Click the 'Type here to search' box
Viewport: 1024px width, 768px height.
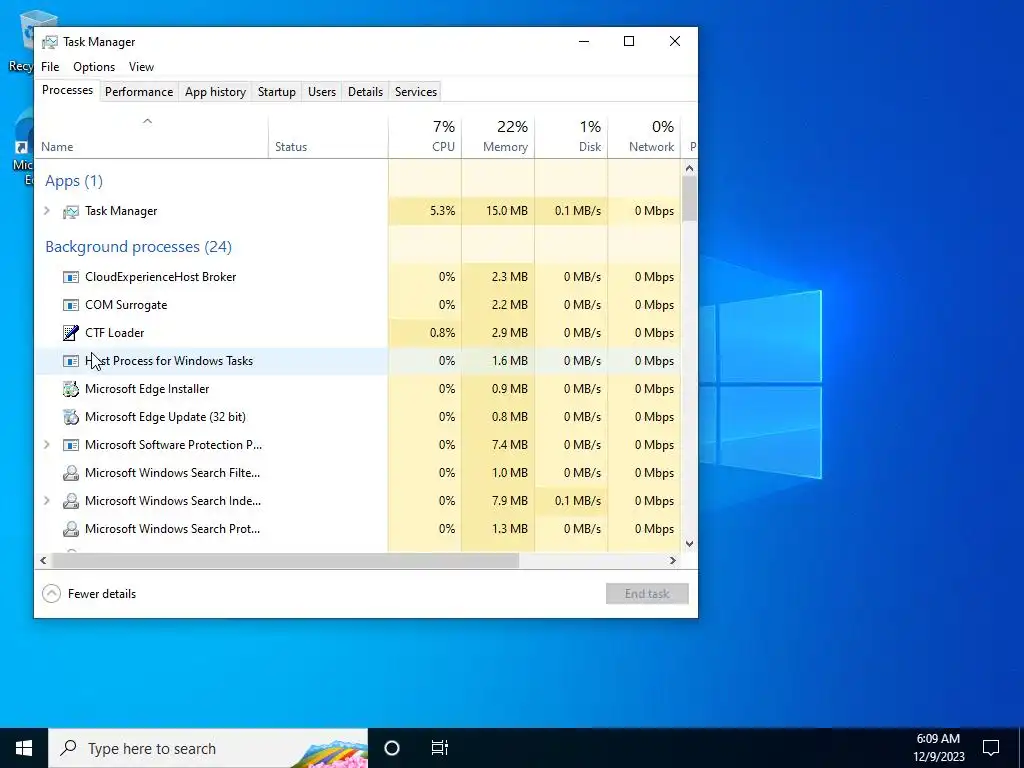pos(208,748)
